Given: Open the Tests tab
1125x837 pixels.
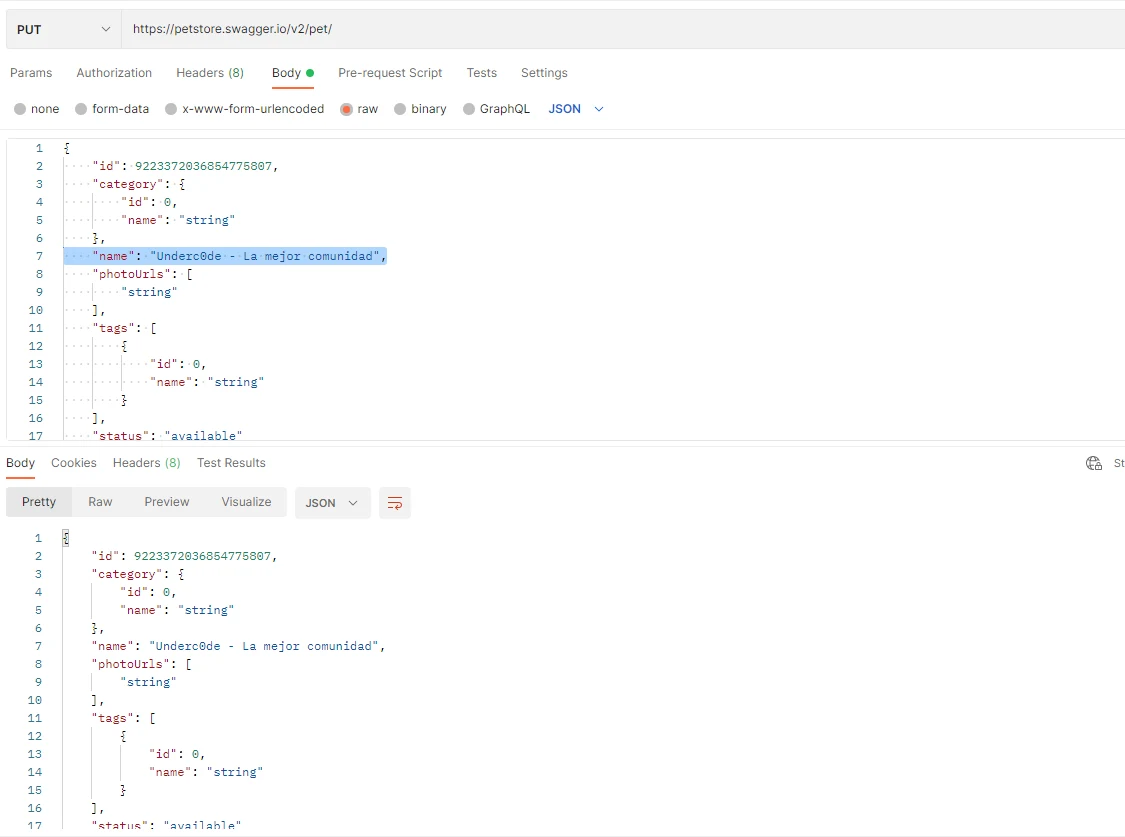Looking at the screenshot, I should click(481, 73).
